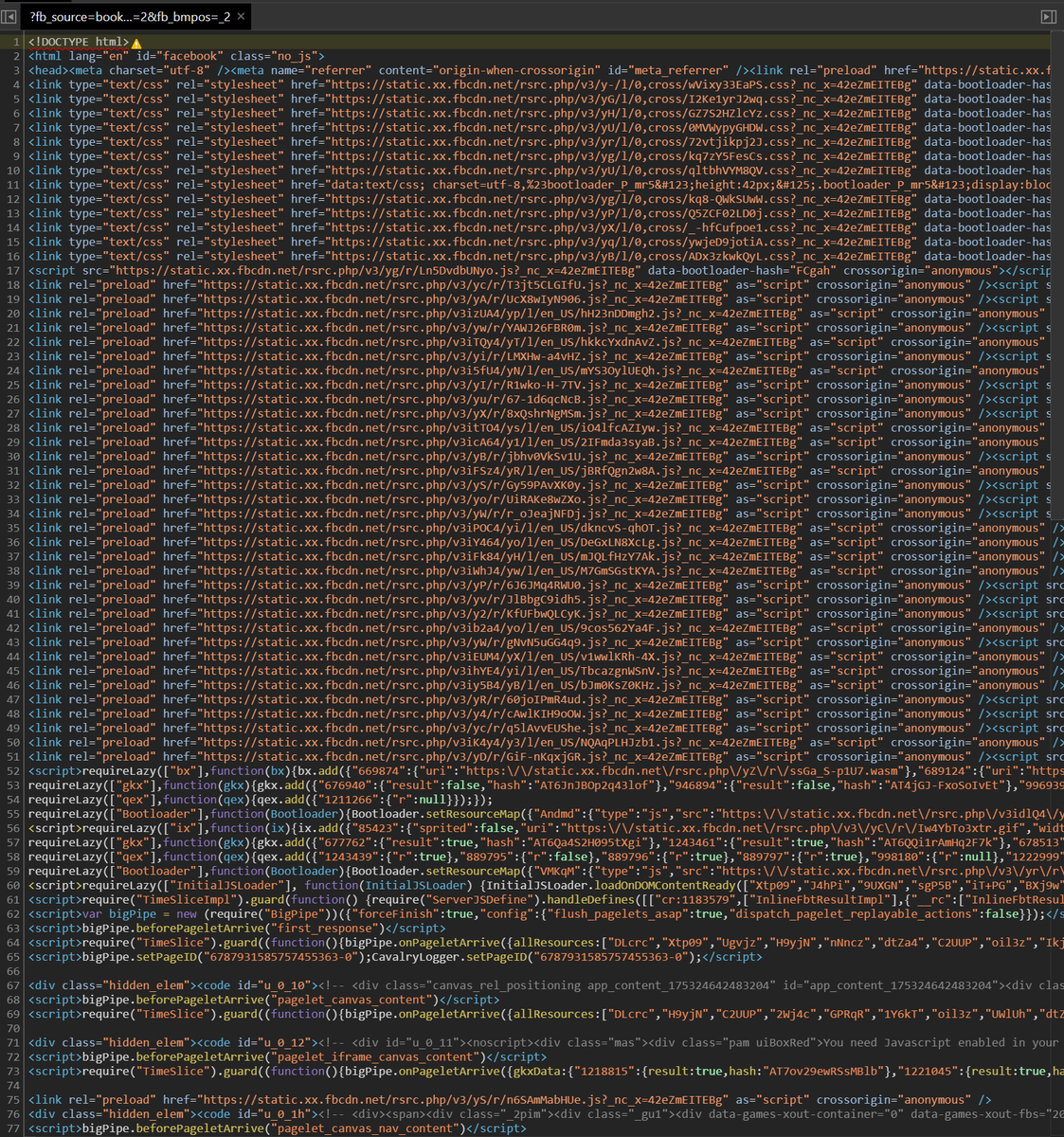
Task: Click gutter line number 67
Action: tap(13, 985)
